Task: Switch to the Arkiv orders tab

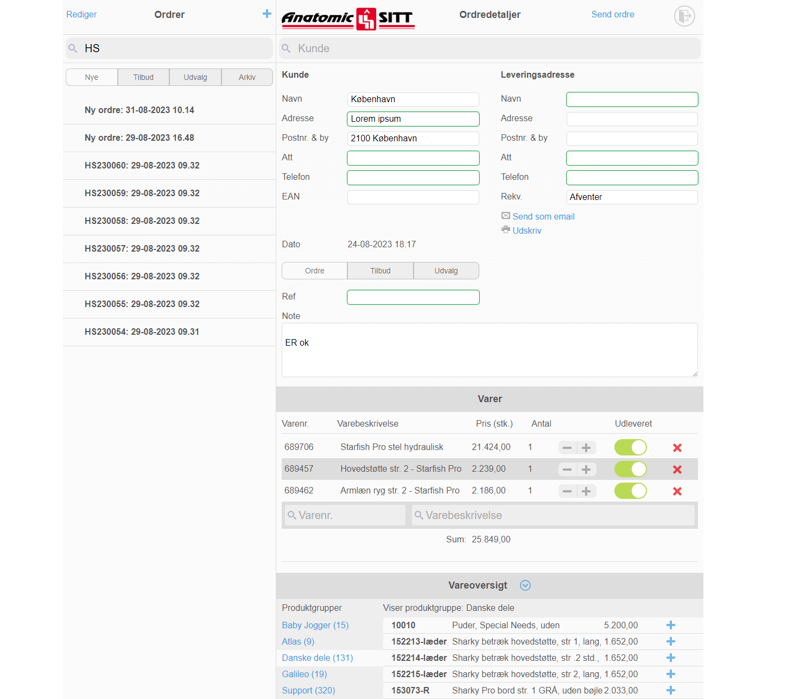Action: (247, 77)
